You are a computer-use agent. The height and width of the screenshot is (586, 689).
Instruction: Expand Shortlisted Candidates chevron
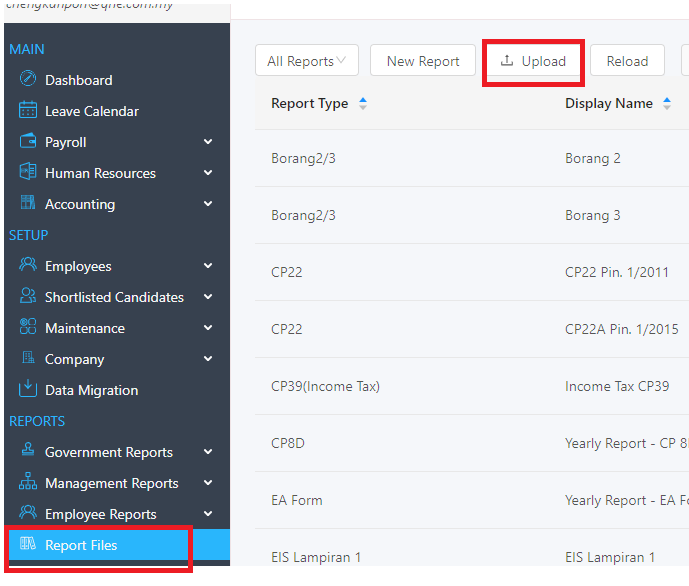[x=208, y=297]
